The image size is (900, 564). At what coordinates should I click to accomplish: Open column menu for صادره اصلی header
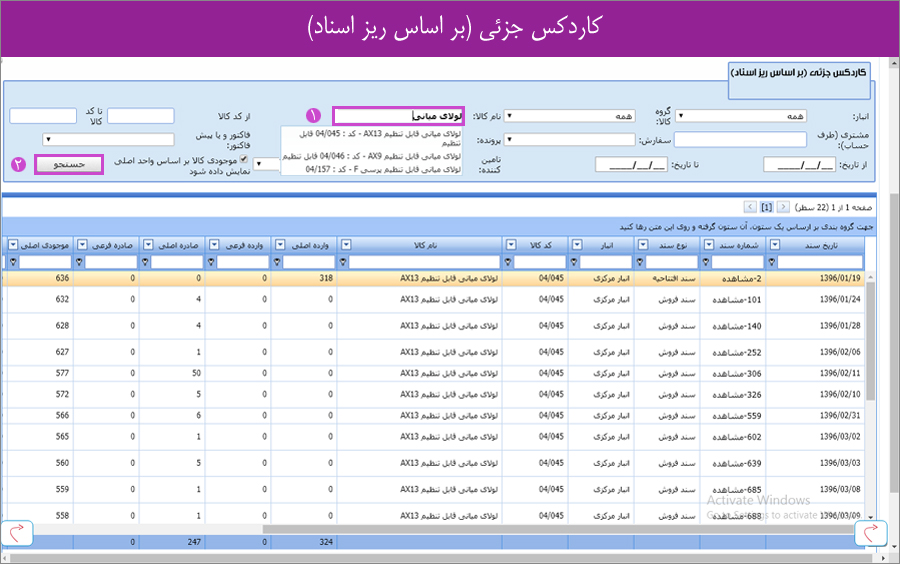[148, 245]
